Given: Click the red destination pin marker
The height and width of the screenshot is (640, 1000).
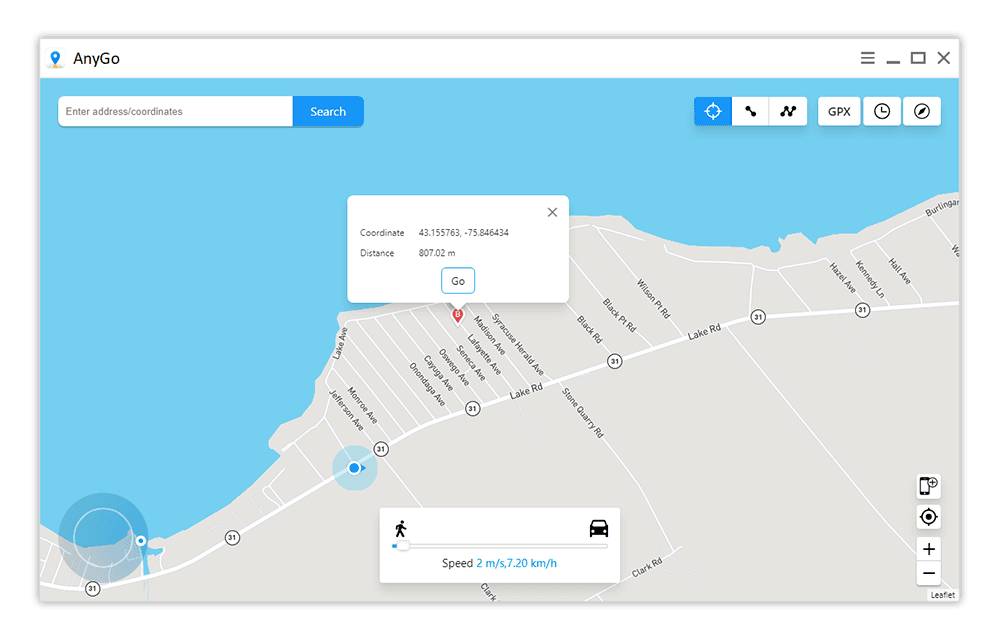Looking at the screenshot, I should click(457, 316).
